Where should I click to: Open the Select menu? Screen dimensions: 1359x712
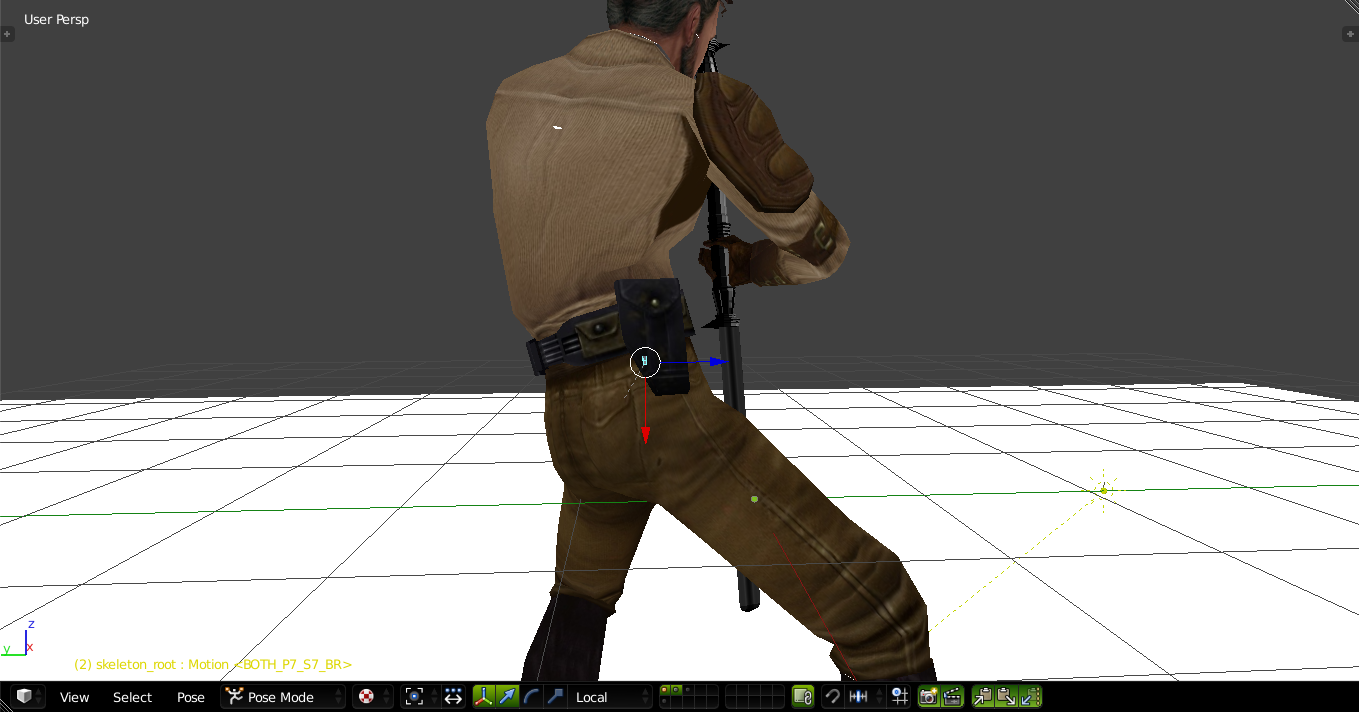132,697
